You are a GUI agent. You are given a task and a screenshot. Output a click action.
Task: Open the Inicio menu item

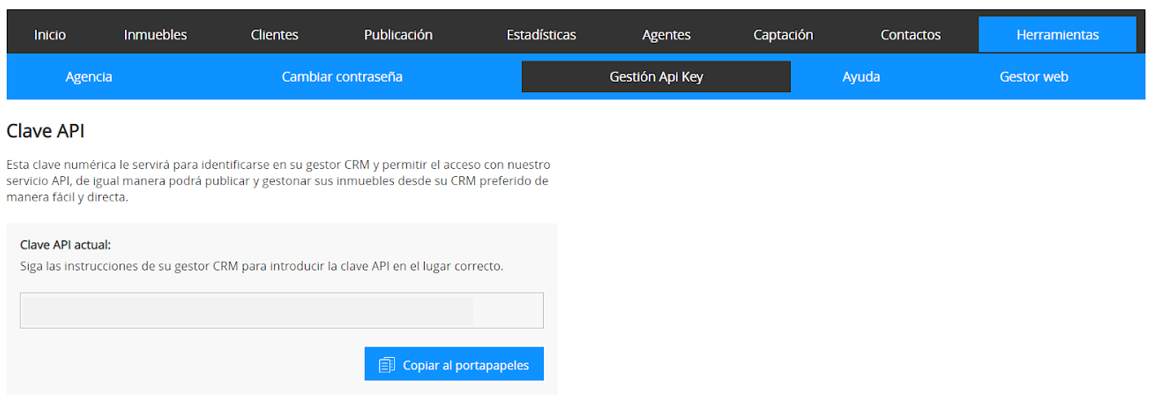point(50,35)
